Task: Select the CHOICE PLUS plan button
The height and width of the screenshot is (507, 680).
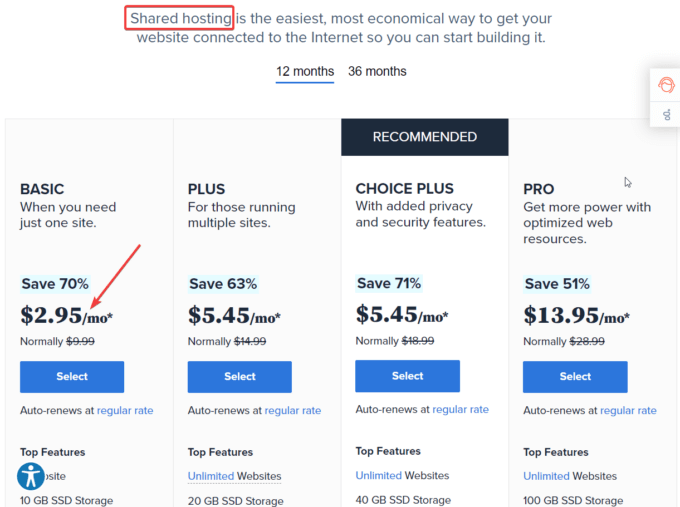Action: click(408, 376)
